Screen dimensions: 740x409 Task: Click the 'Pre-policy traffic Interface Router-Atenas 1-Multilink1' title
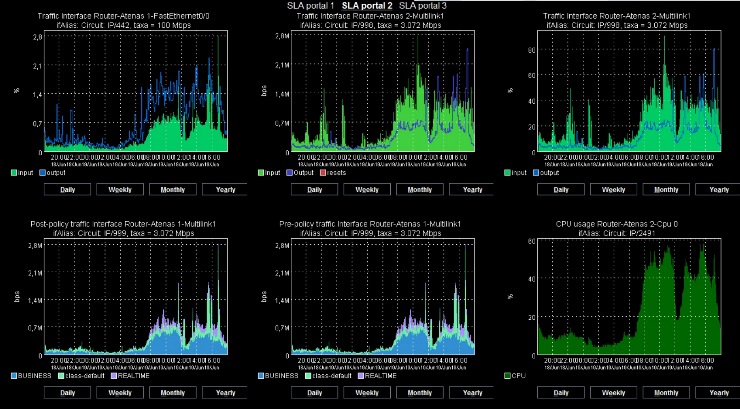coord(370,224)
